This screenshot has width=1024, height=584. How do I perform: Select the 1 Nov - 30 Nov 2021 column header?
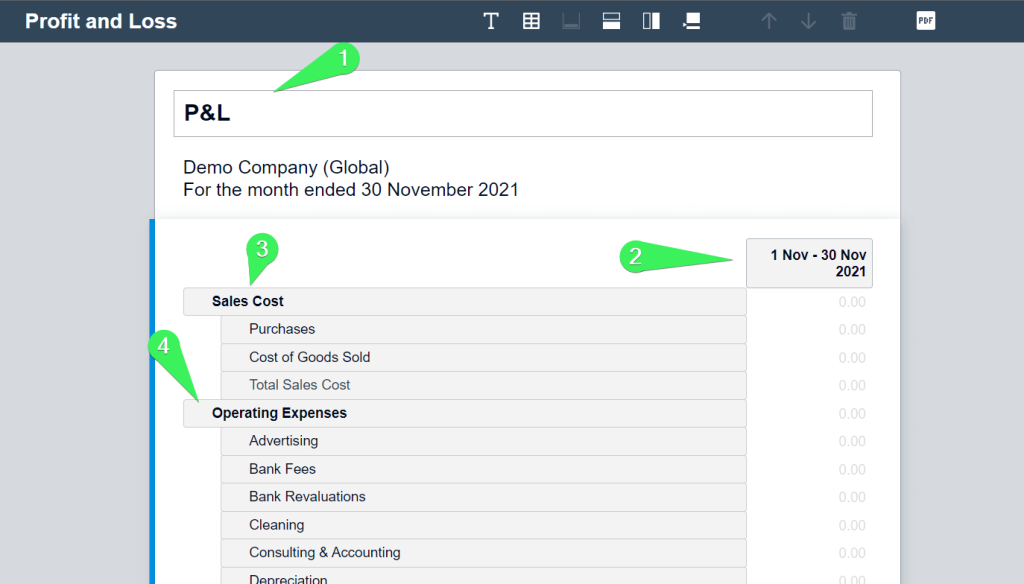click(809, 263)
